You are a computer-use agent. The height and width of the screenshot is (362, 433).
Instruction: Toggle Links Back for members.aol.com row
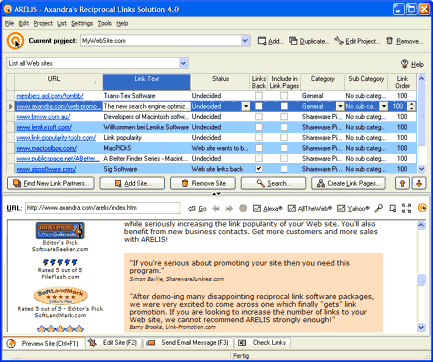(259, 96)
